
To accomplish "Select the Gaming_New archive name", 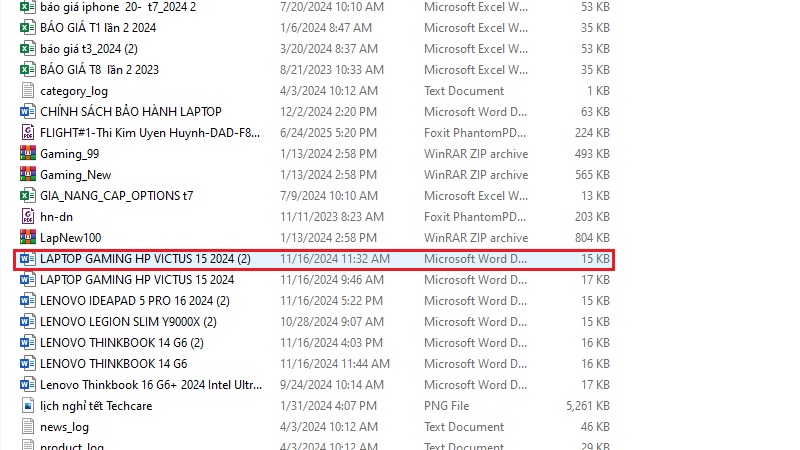I will [76, 174].
